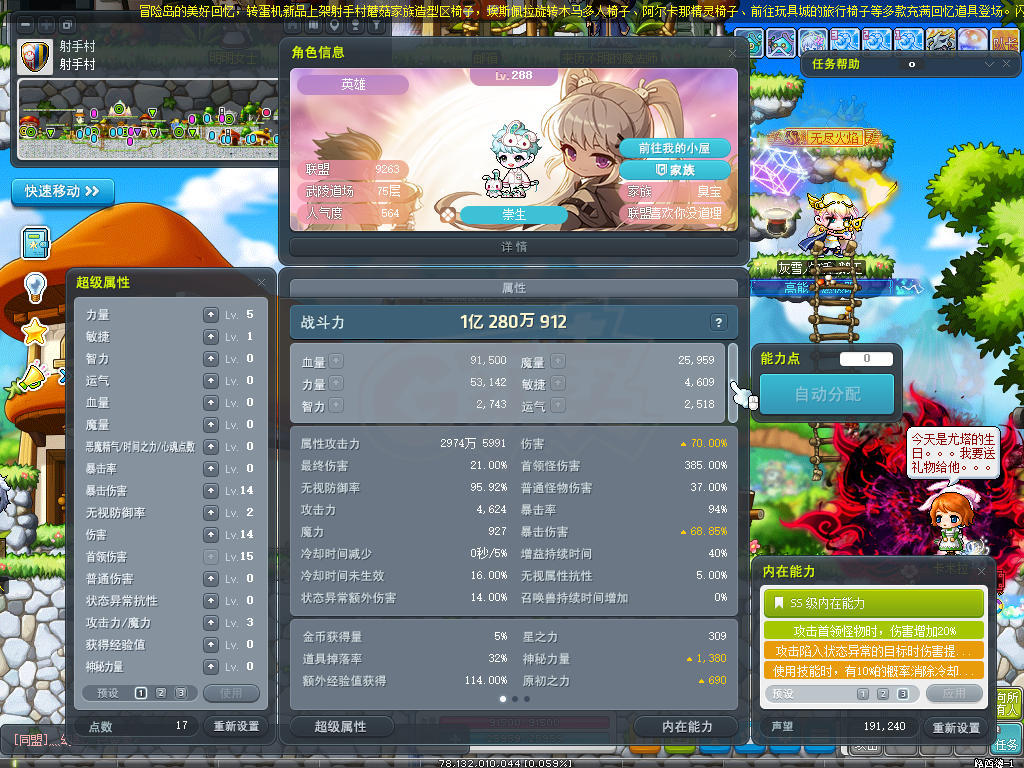Click inner ability 重新设置 reset button
Viewport: 1024px width, 768px height.
(x=955, y=728)
